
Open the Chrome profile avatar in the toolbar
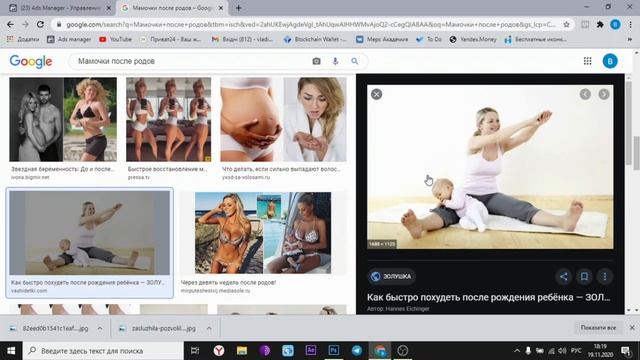tap(615, 24)
